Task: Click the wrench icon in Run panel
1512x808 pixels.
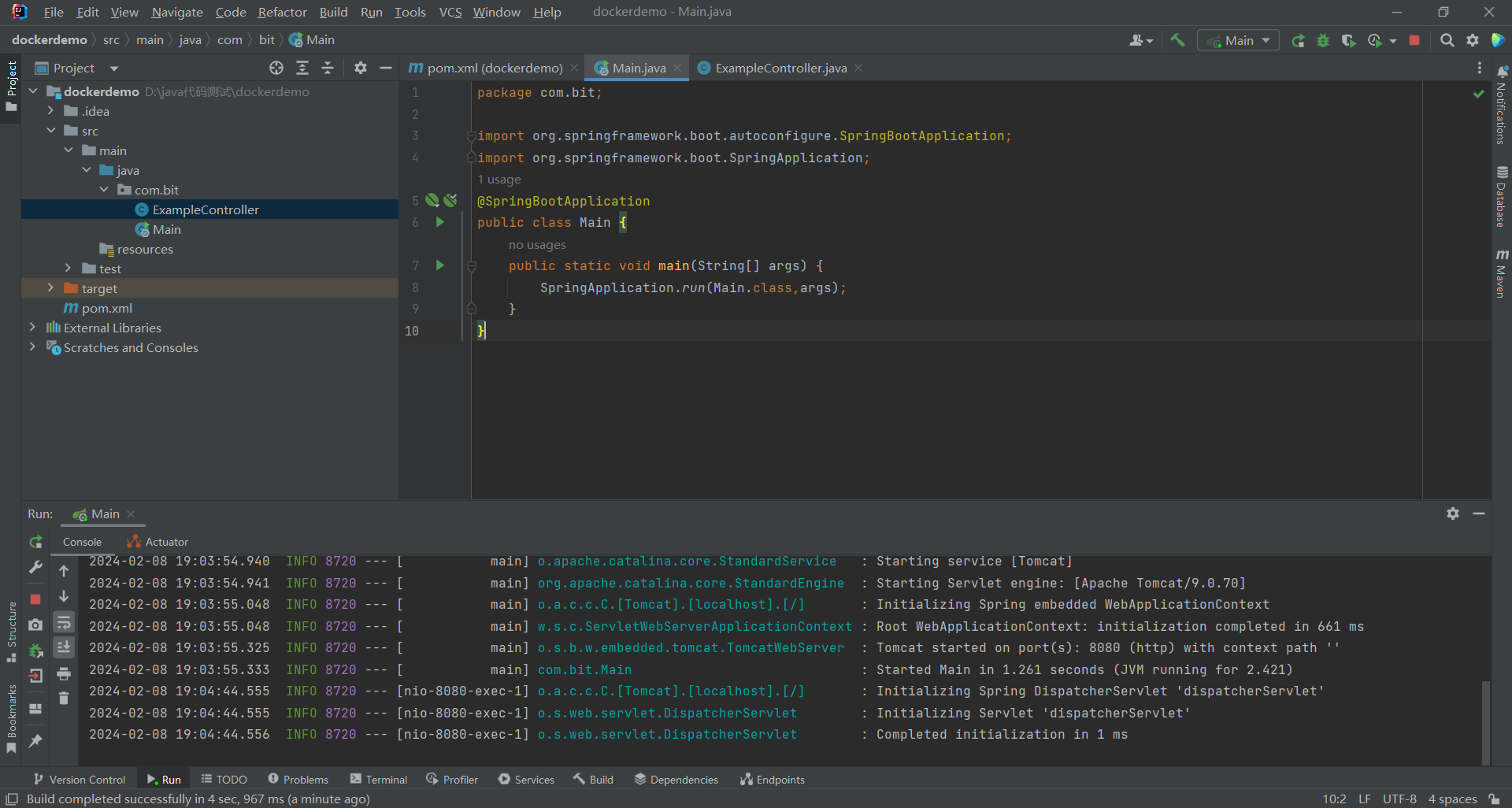Action: coord(35,568)
